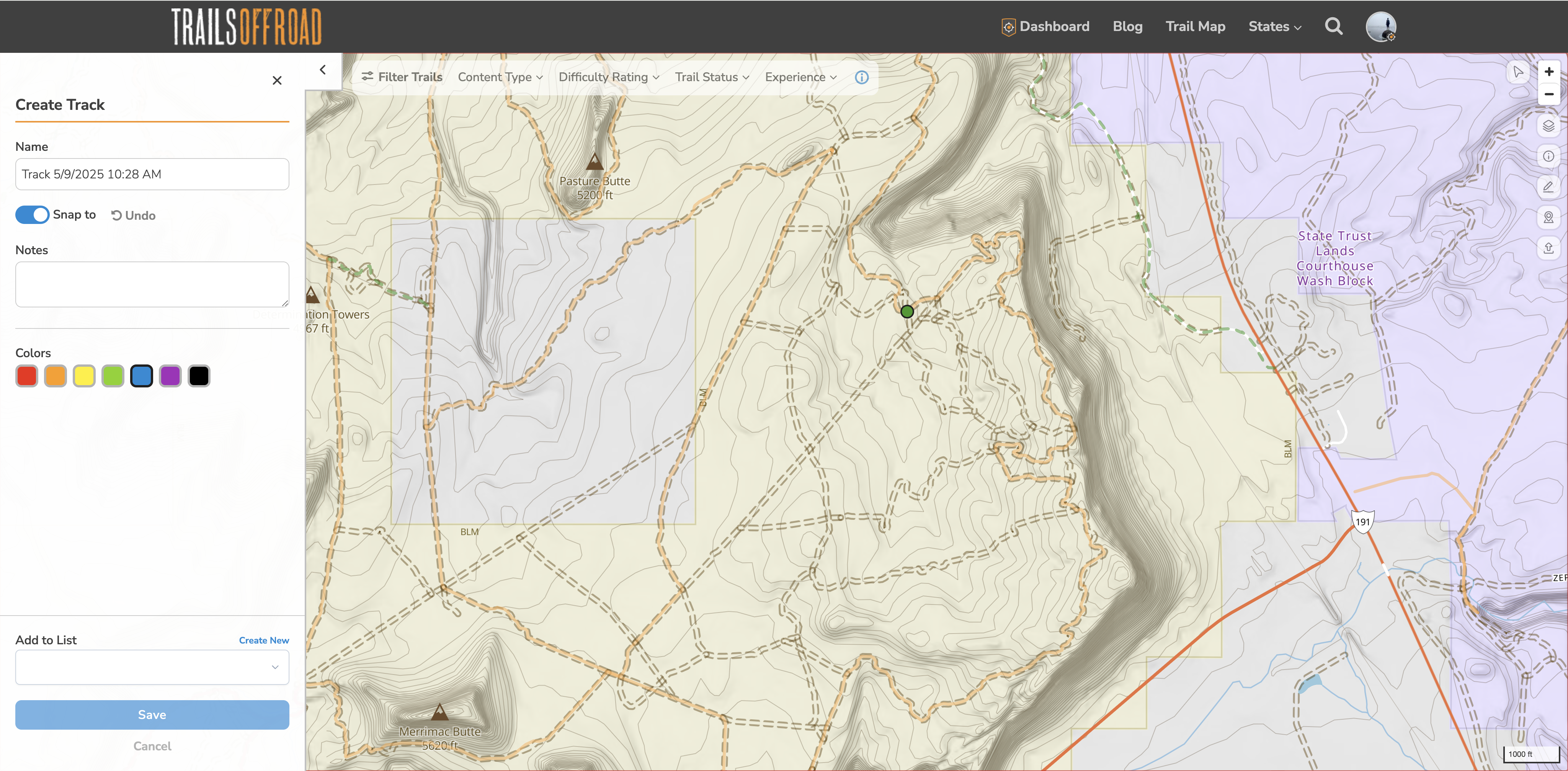Select the yellow color swatch
Viewport: 1568px width, 771px height.
(x=84, y=376)
